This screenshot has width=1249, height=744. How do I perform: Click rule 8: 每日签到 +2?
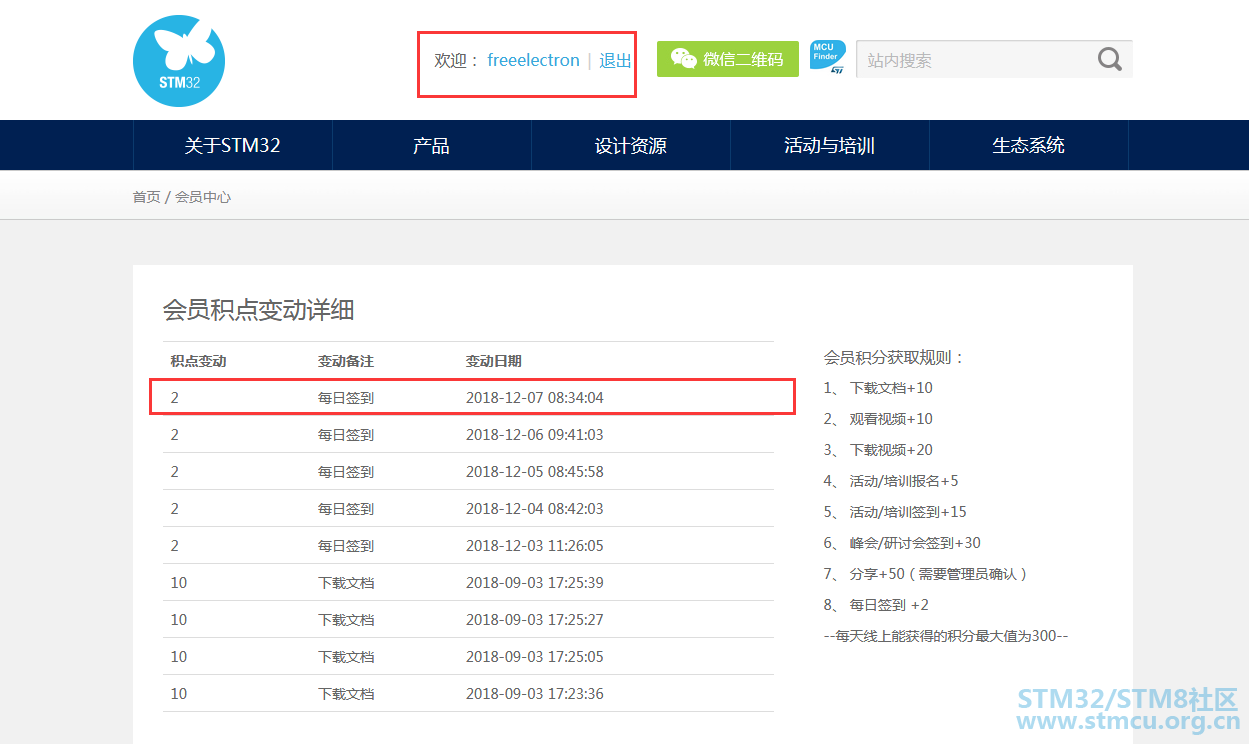pos(876,605)
